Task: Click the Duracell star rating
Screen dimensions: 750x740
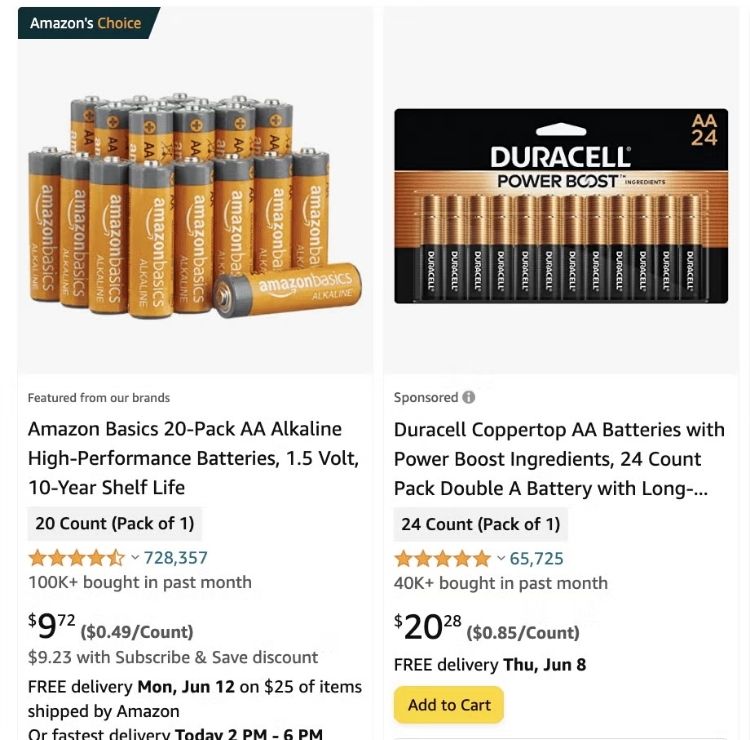Action: [x=442, y=558]
